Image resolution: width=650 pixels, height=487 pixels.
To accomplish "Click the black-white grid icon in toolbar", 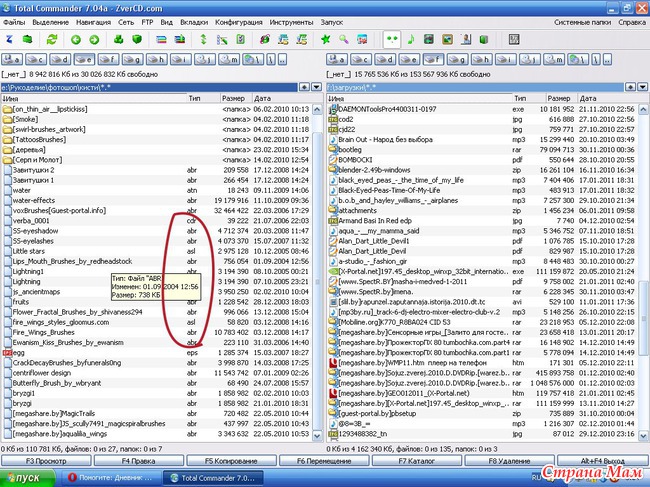I will 514,39.
